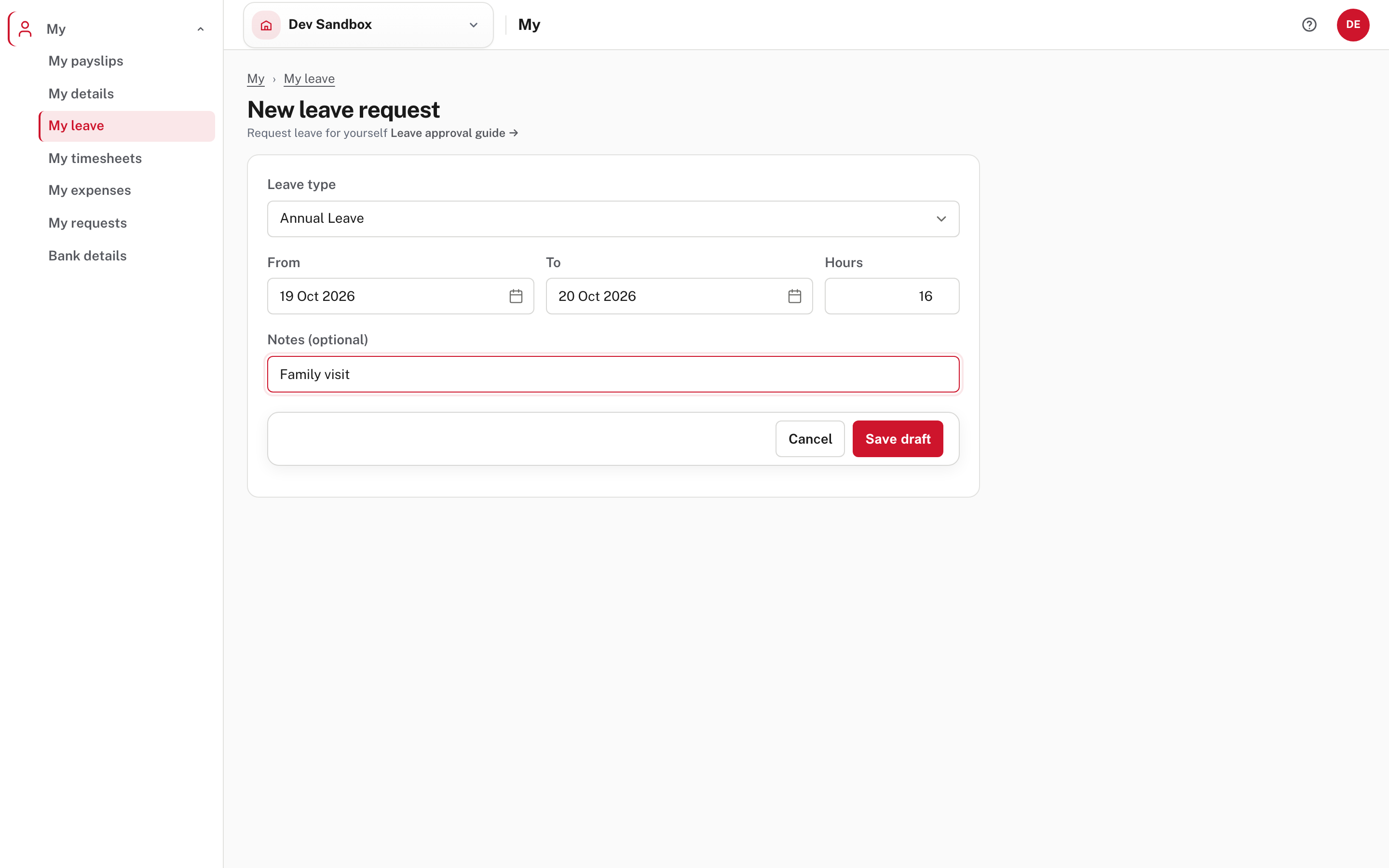Open the To date calendar picker icon
Viewport: 1389px width, 868px height.
click(794, 296)
